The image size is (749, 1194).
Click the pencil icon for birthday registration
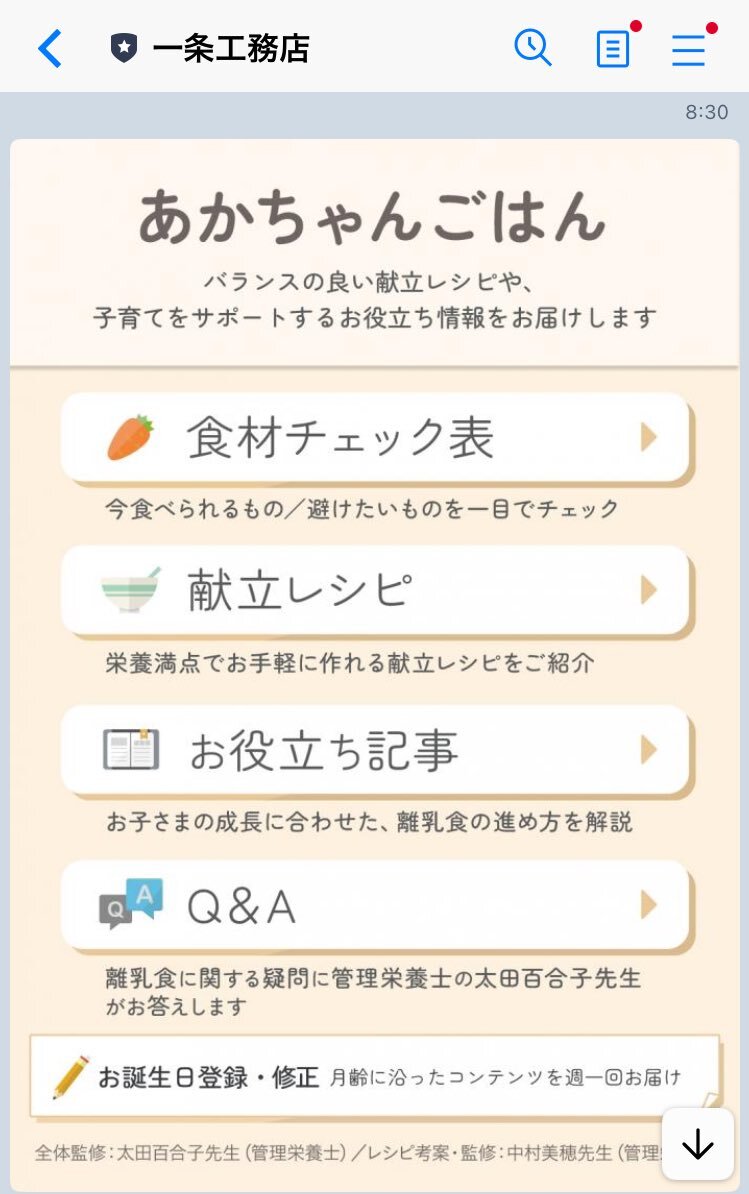(71, 1077)
